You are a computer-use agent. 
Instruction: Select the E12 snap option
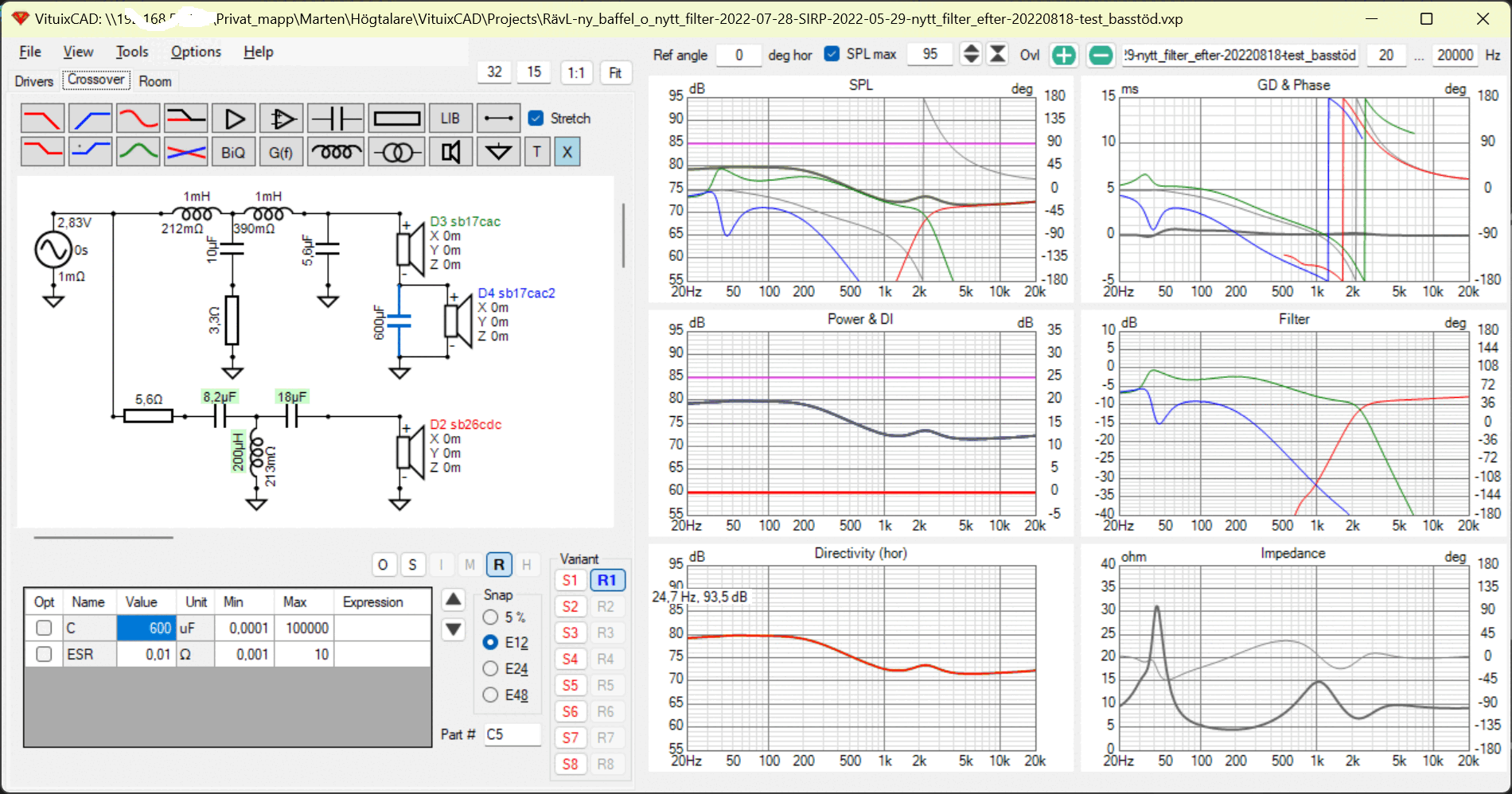point(490,642)
